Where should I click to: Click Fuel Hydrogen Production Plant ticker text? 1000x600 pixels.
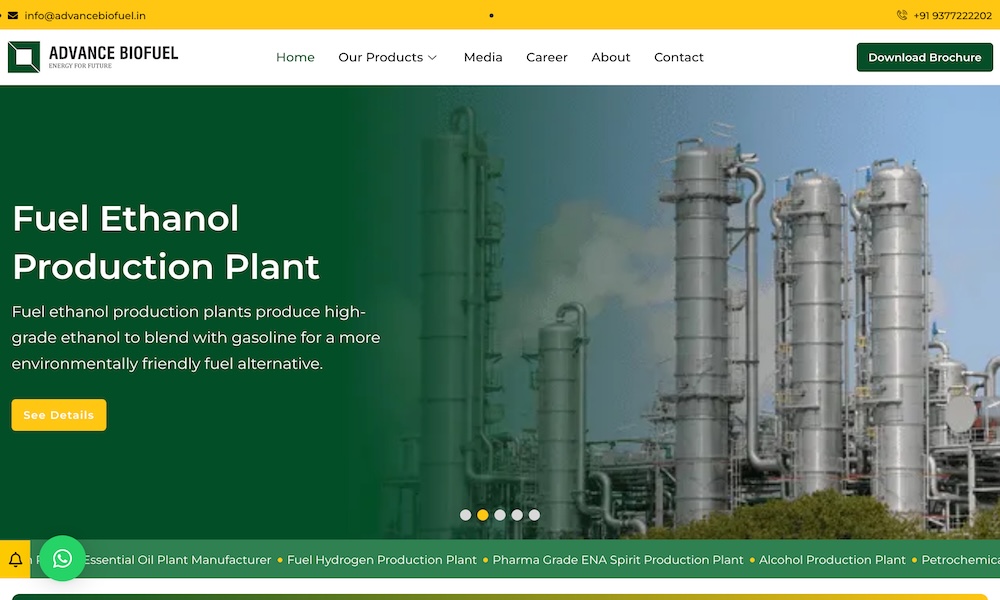(x=382, y=560)
